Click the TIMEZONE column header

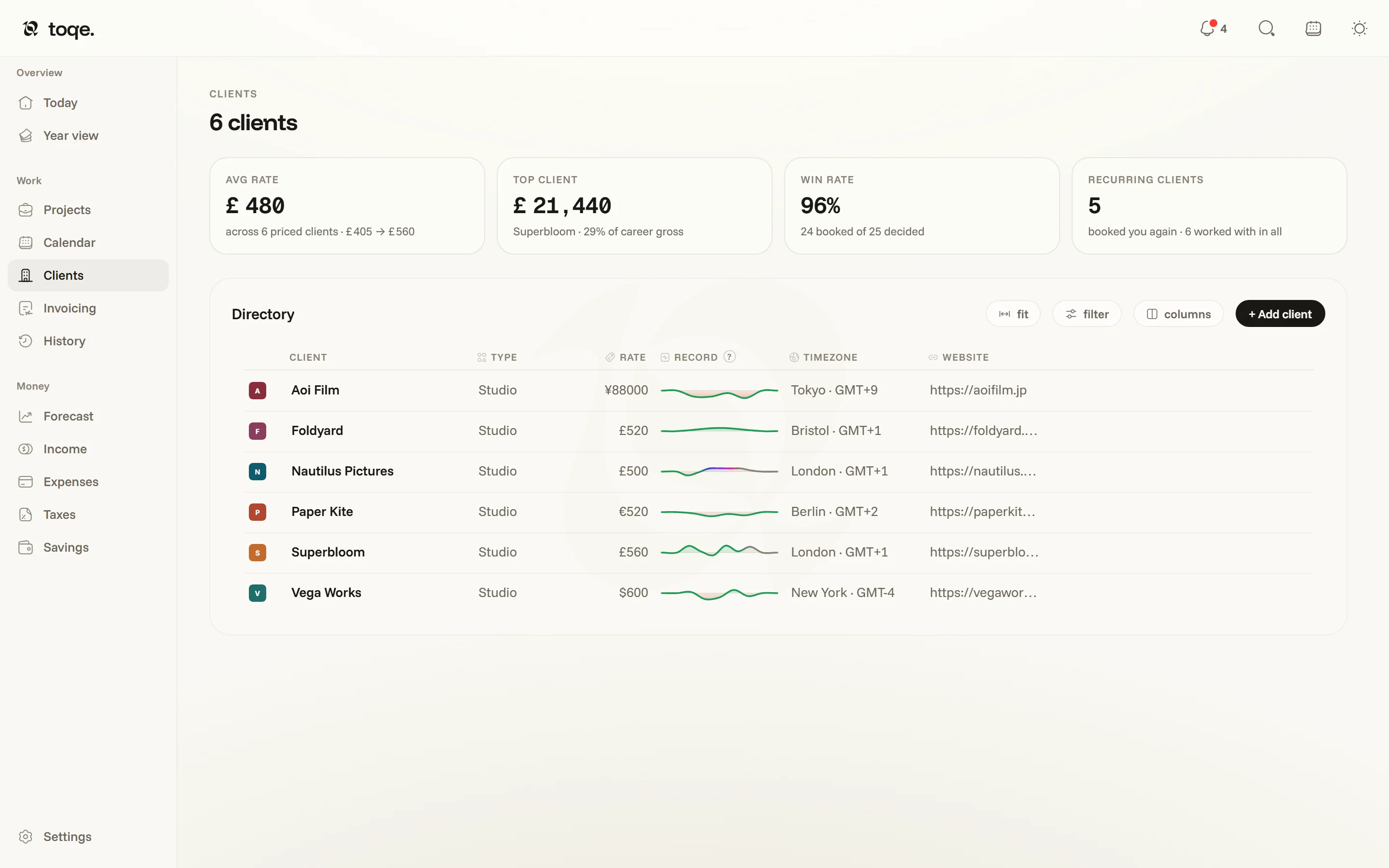coord(824,357)
